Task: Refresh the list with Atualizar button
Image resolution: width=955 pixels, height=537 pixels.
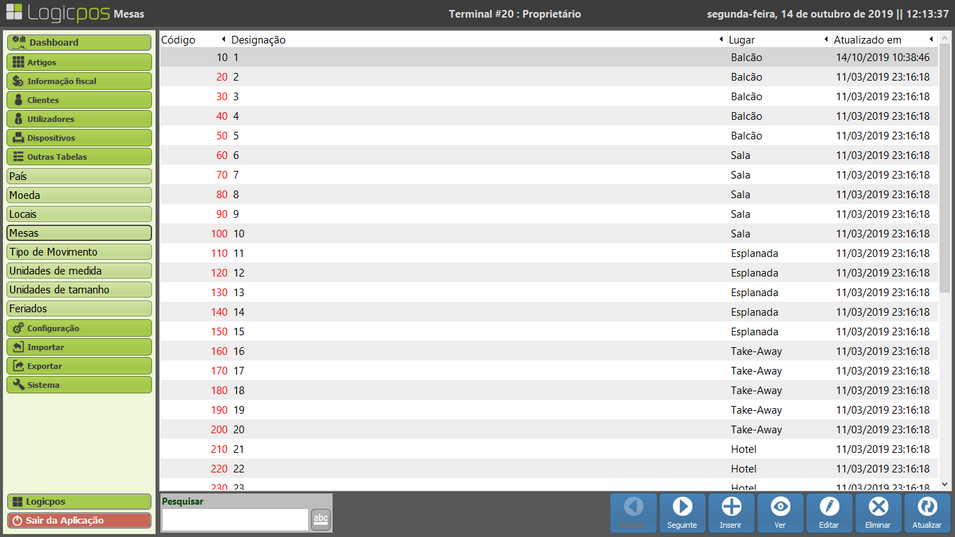Action: 927,512
